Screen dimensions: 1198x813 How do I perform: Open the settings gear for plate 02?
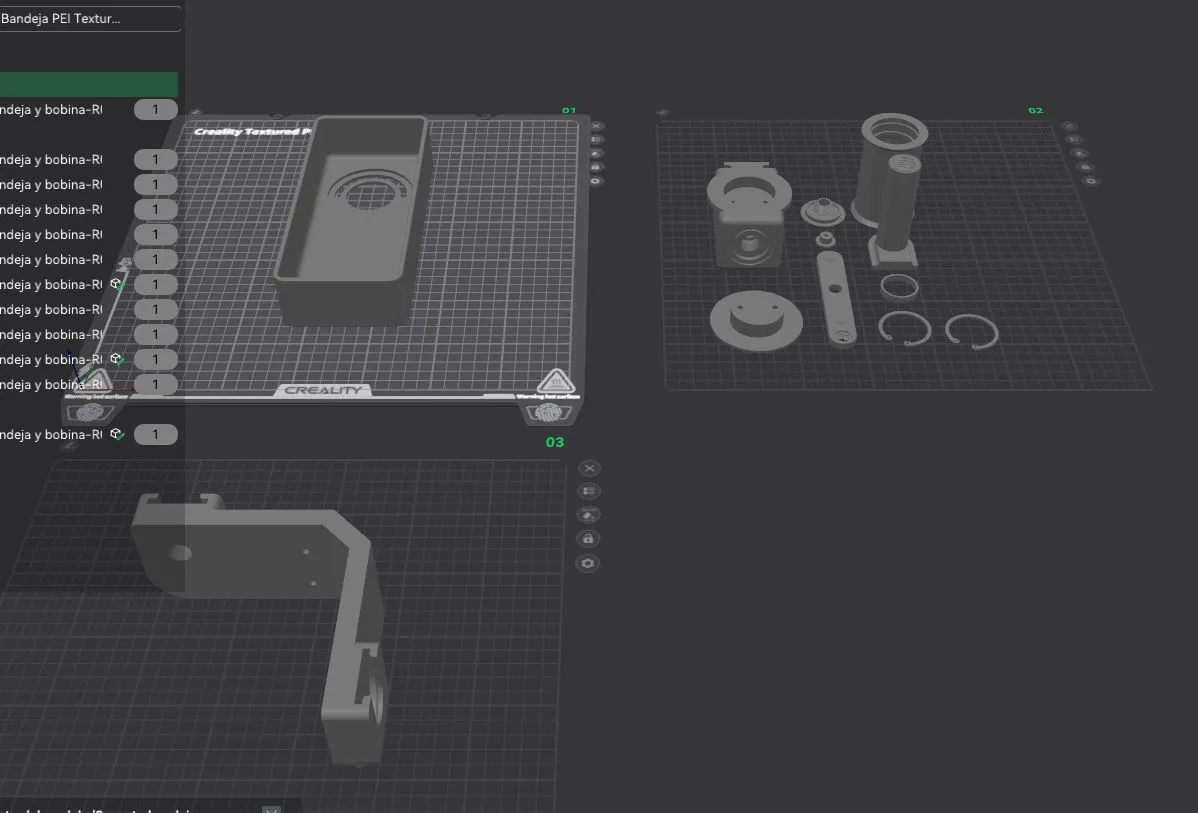(x=1091, y=181)
